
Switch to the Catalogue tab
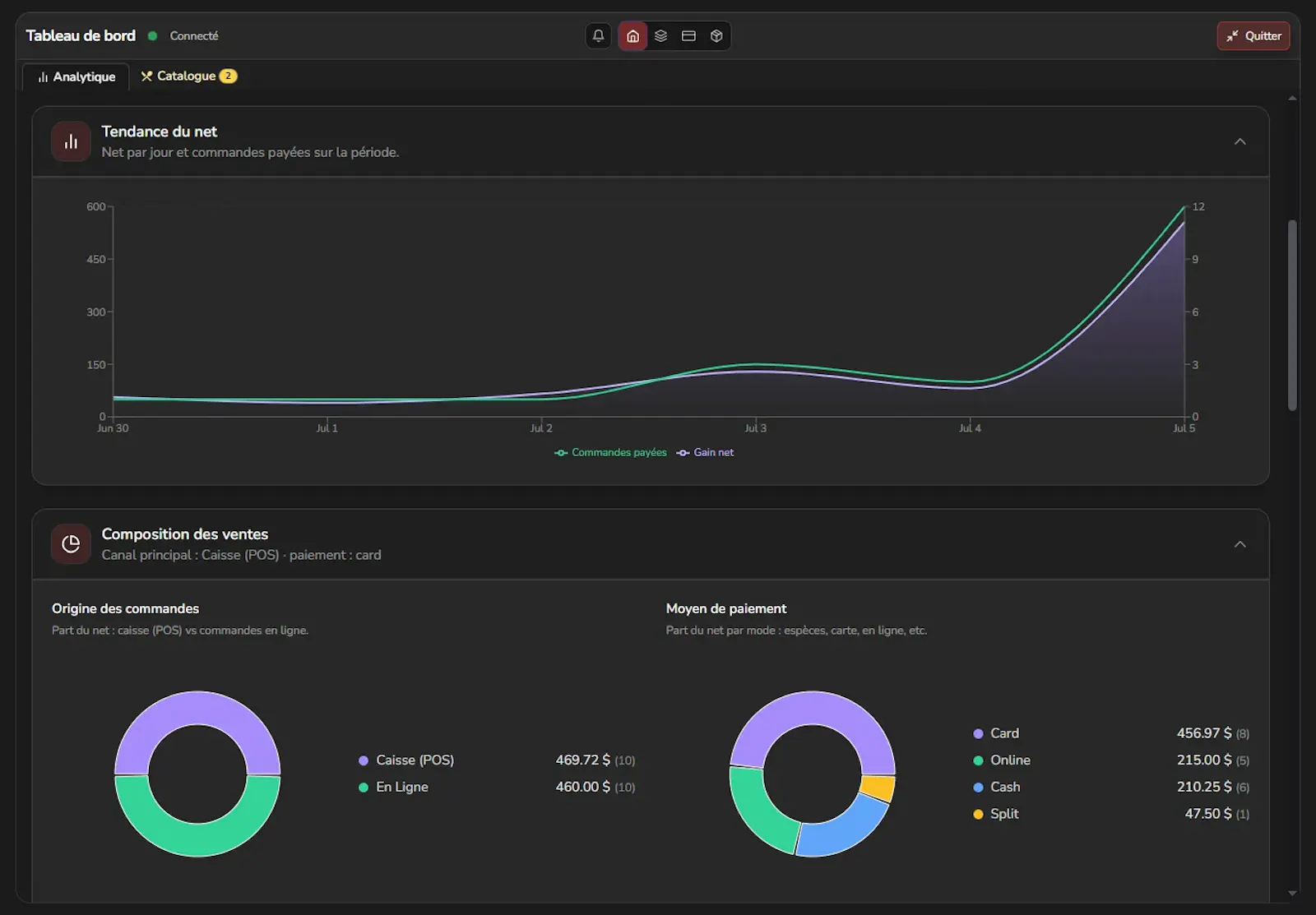[x=188, y=76]
